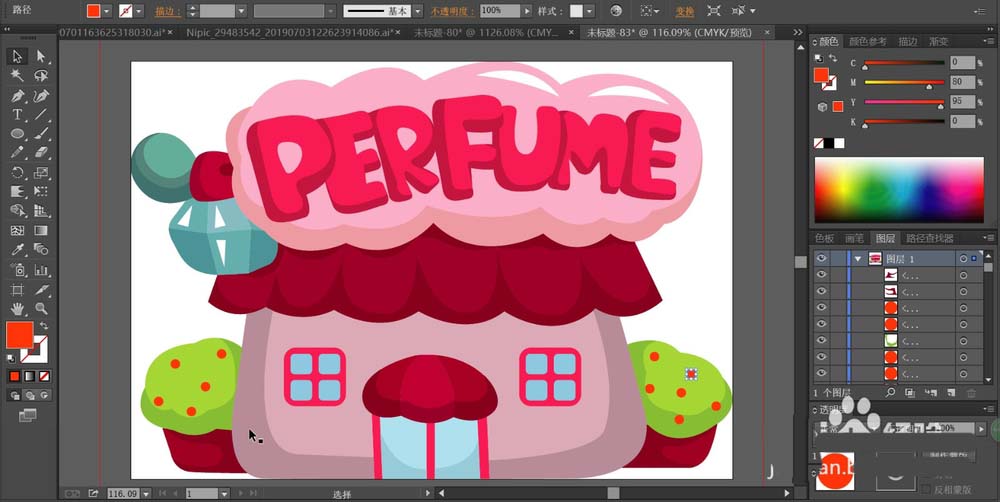
Task: Open fill color dropdown in control bar
Action: click(107, 11)
